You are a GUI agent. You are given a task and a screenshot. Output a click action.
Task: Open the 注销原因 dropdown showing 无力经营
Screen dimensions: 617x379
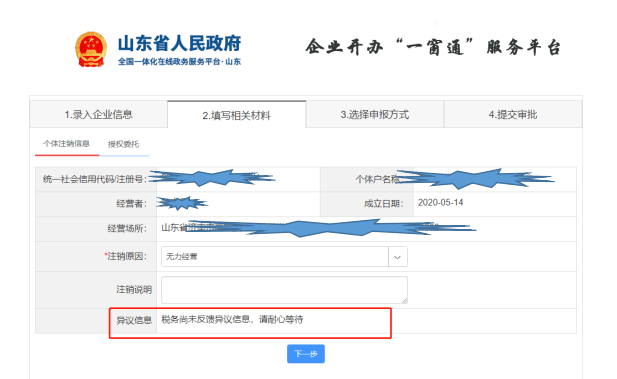coord(284,257)
